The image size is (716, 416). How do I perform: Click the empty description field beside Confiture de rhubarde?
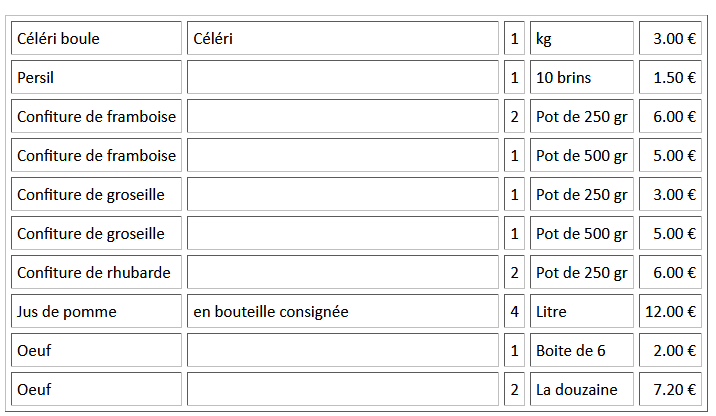pos(342,273)
